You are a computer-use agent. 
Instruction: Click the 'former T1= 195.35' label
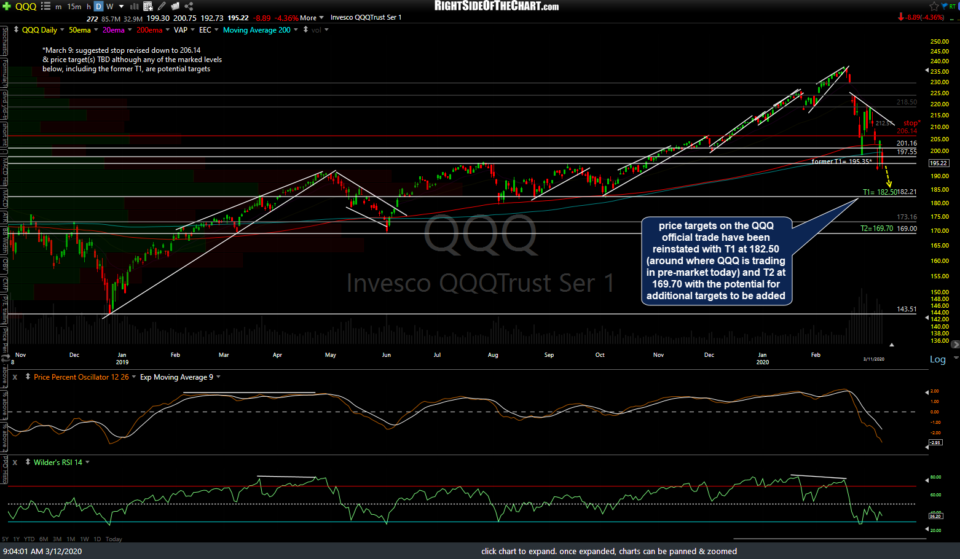tap(841, 162)
